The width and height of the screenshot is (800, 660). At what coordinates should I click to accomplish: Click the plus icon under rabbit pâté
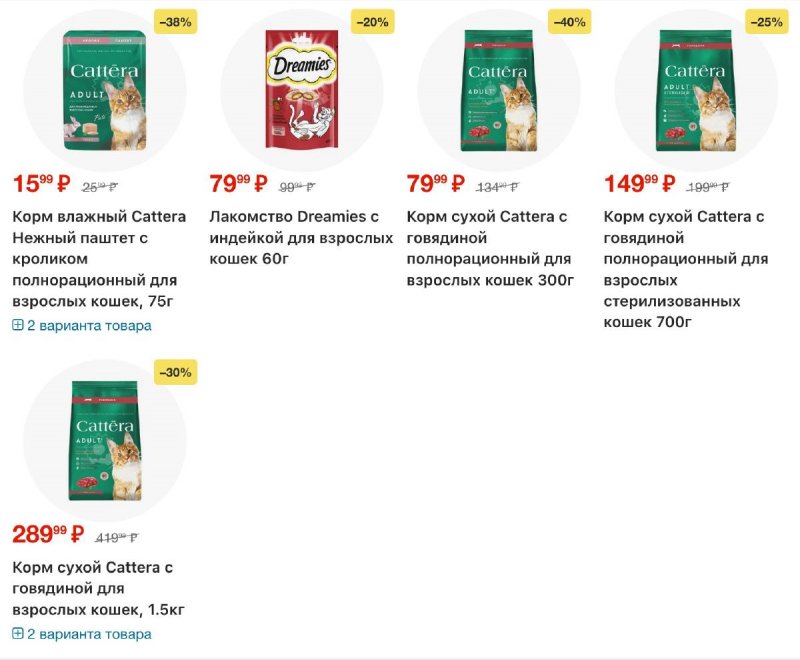coord(17,325)
